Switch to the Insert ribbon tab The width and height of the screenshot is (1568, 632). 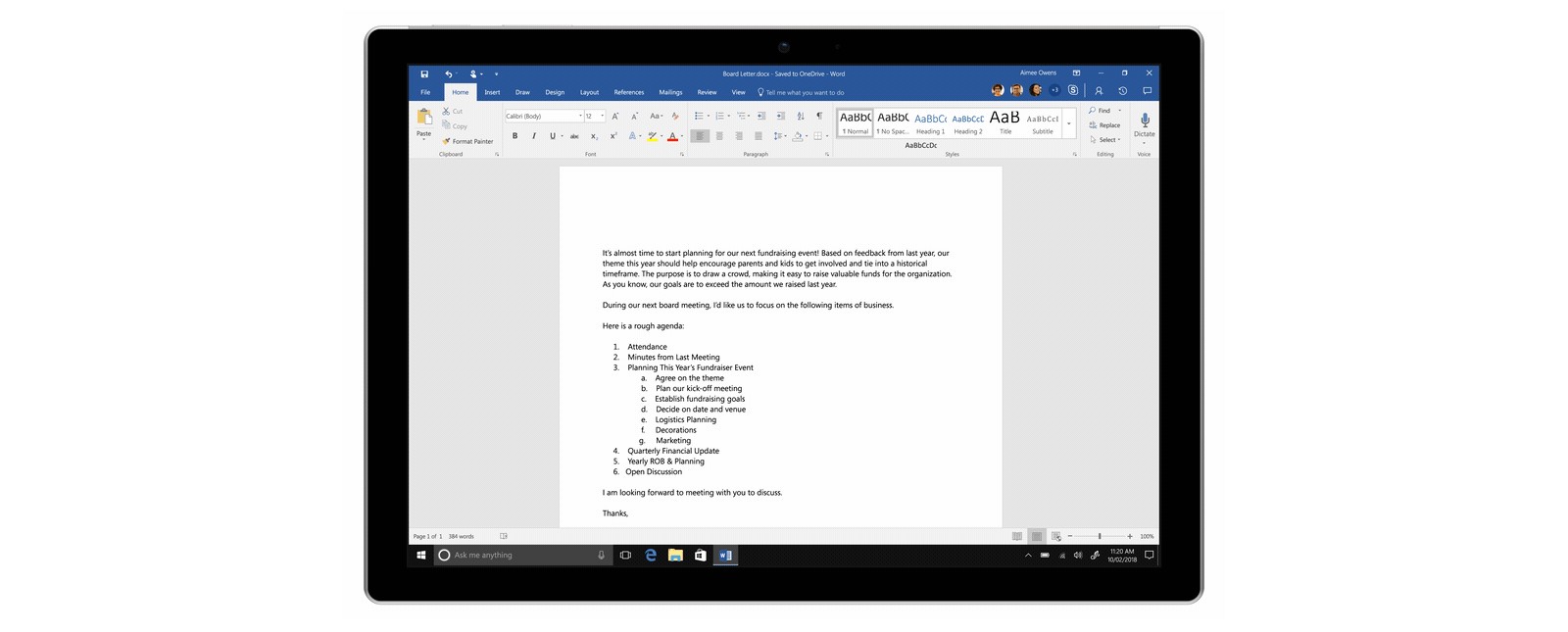point(492,92)
